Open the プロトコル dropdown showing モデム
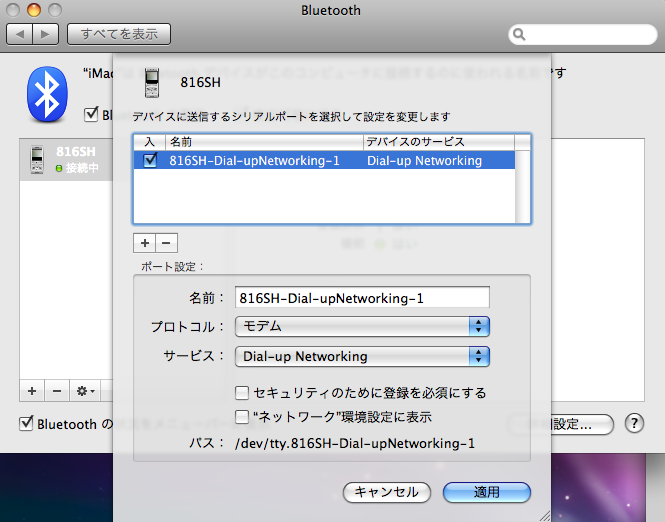This screenshot has width=665, height=522. tap(362, 326)
